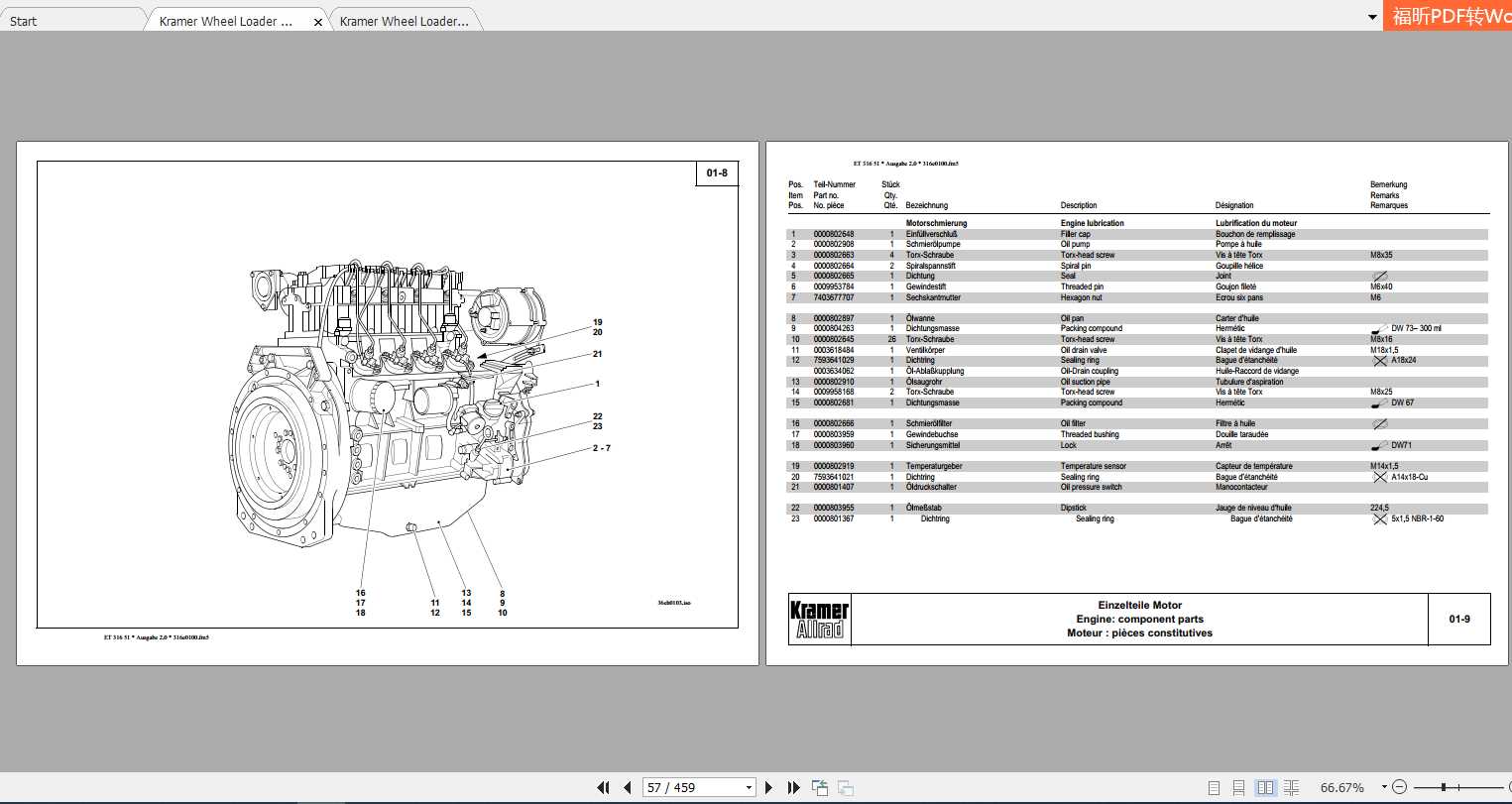Click the 'A14x18-Cu' remark
The width and height of the screenshot is (1512, 804).
[1410, 477]
